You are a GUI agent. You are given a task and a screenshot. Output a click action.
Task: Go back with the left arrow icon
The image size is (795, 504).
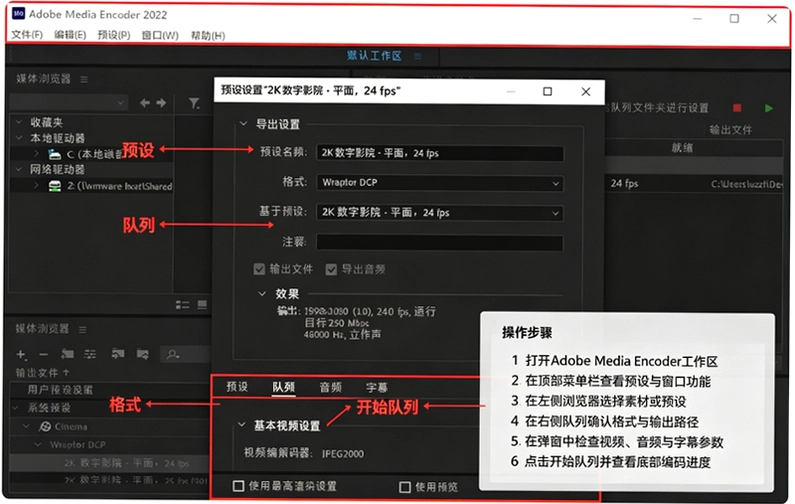tap(145, 103)
